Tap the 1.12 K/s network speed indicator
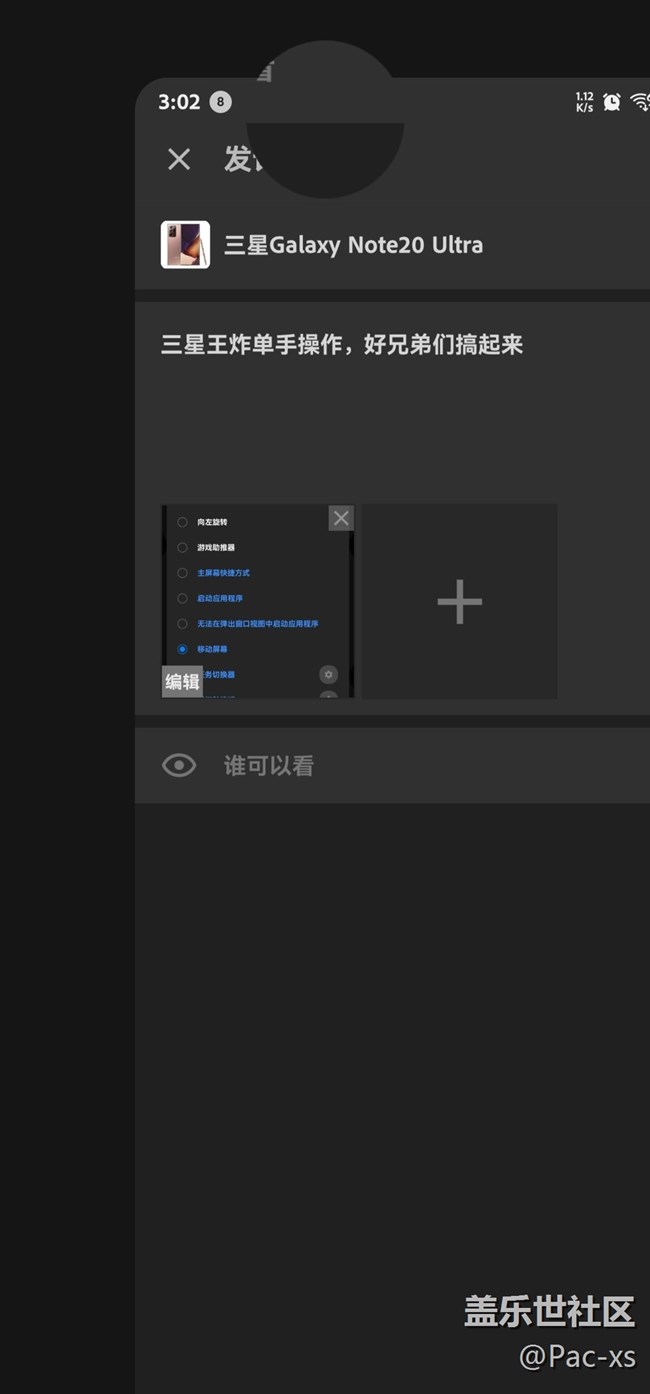650x1394 pixels. (x=585, y=102)
